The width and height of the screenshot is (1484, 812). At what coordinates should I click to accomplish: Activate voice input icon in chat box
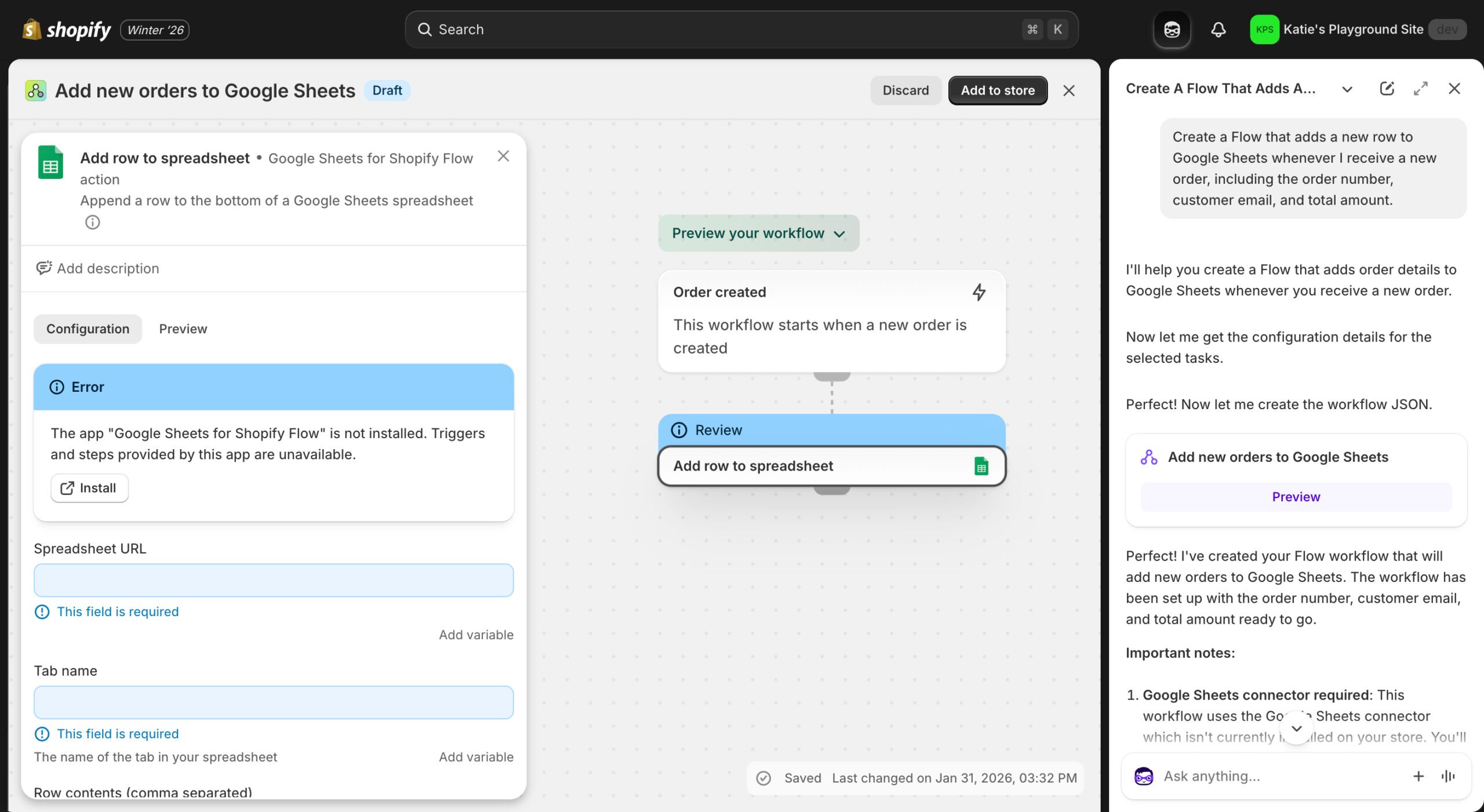pyautogui.click(x=1448, y=776)
